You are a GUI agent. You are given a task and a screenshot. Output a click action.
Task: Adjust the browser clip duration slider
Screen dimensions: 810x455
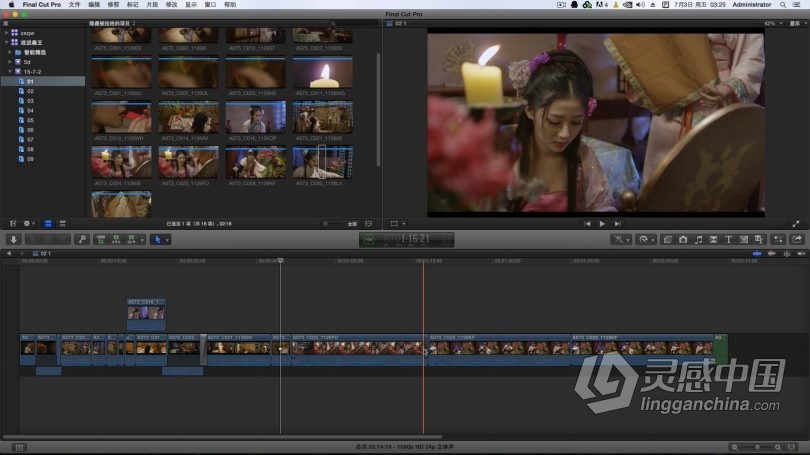click(x=334, y=224)
